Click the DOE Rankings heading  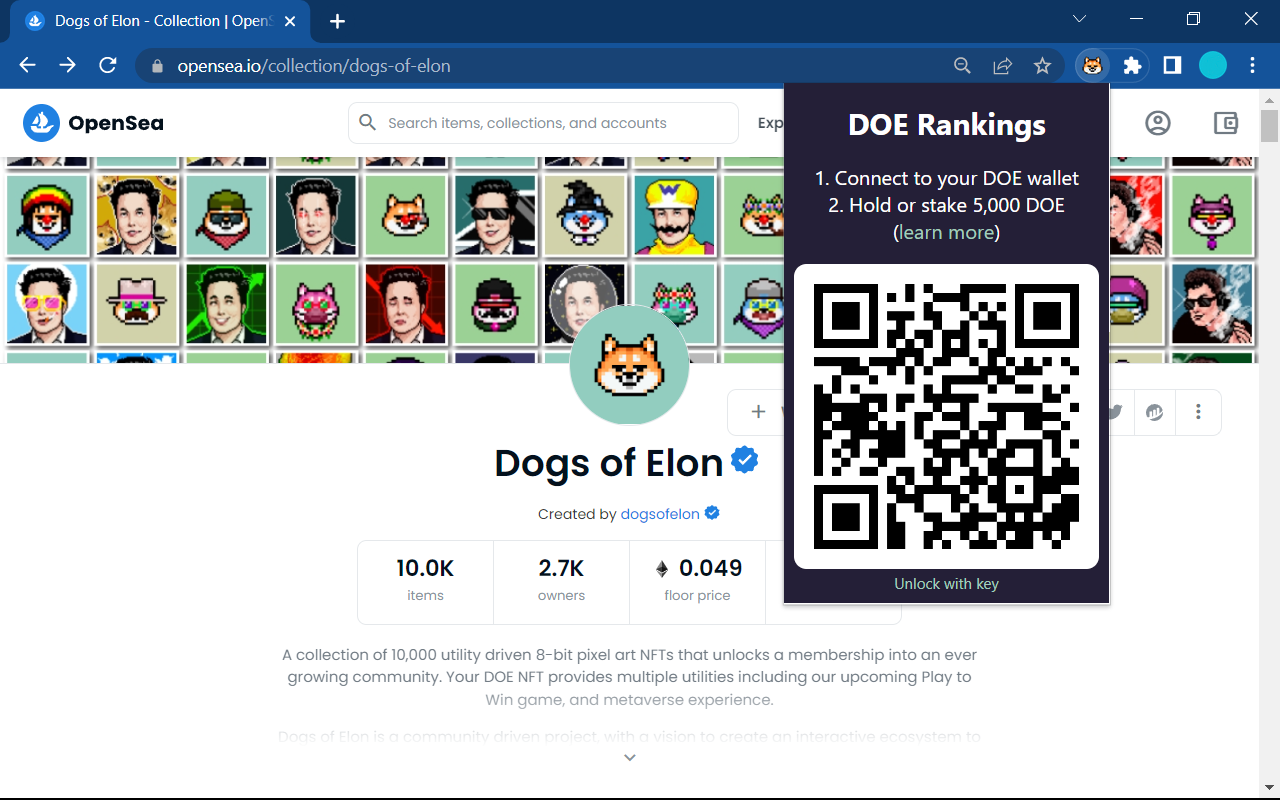pos(947,125)
